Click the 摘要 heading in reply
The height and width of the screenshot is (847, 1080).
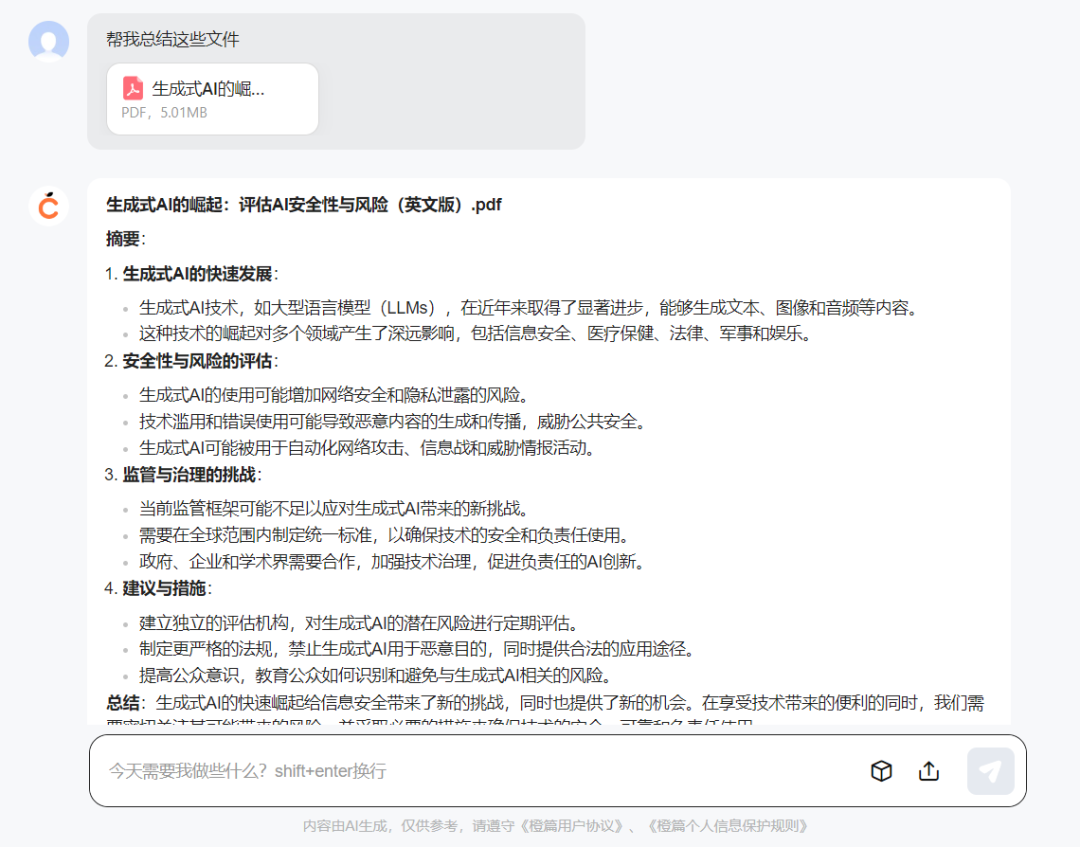click(124, 239)
